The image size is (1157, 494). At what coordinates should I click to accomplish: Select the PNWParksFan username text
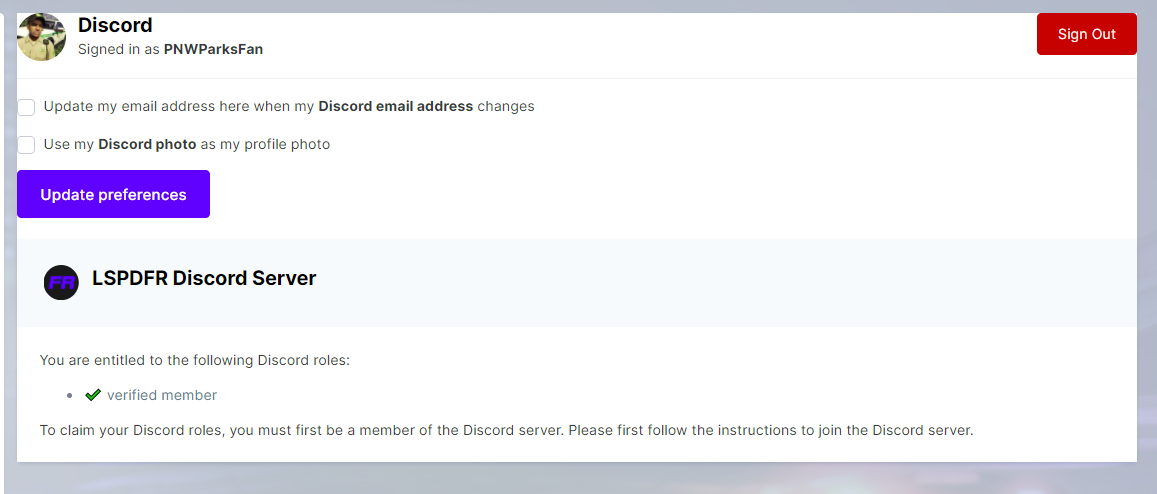click(x=213, y=48)
